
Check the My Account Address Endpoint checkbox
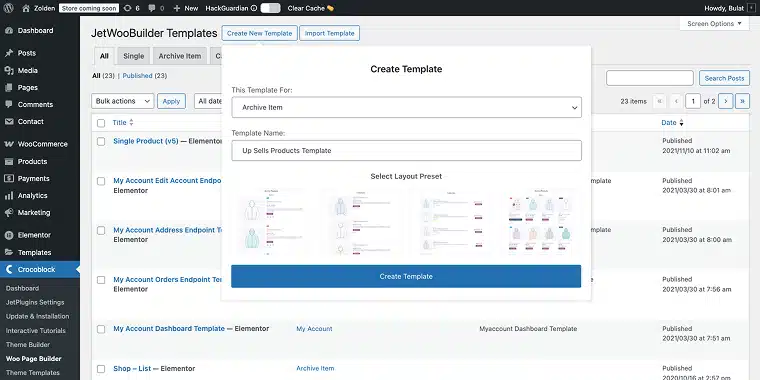coord(101,230)
